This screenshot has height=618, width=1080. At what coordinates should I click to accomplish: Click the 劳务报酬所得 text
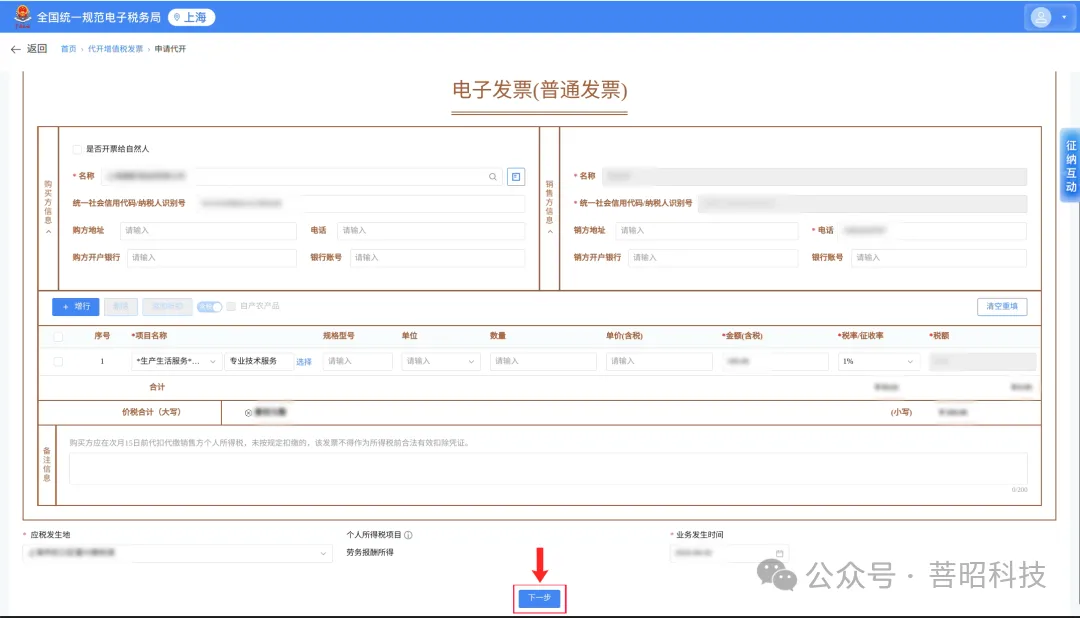(x=370, y=553)
